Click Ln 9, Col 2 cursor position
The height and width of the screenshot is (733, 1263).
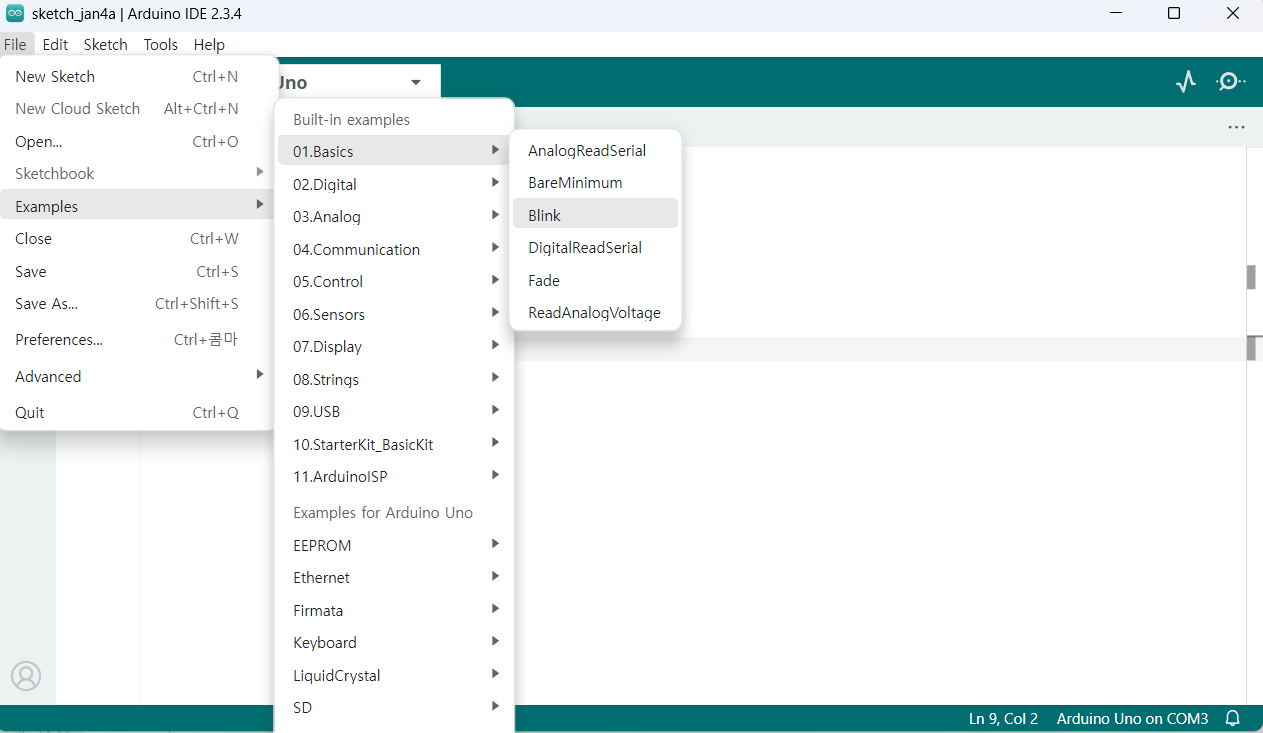[x=1003, y=718]
